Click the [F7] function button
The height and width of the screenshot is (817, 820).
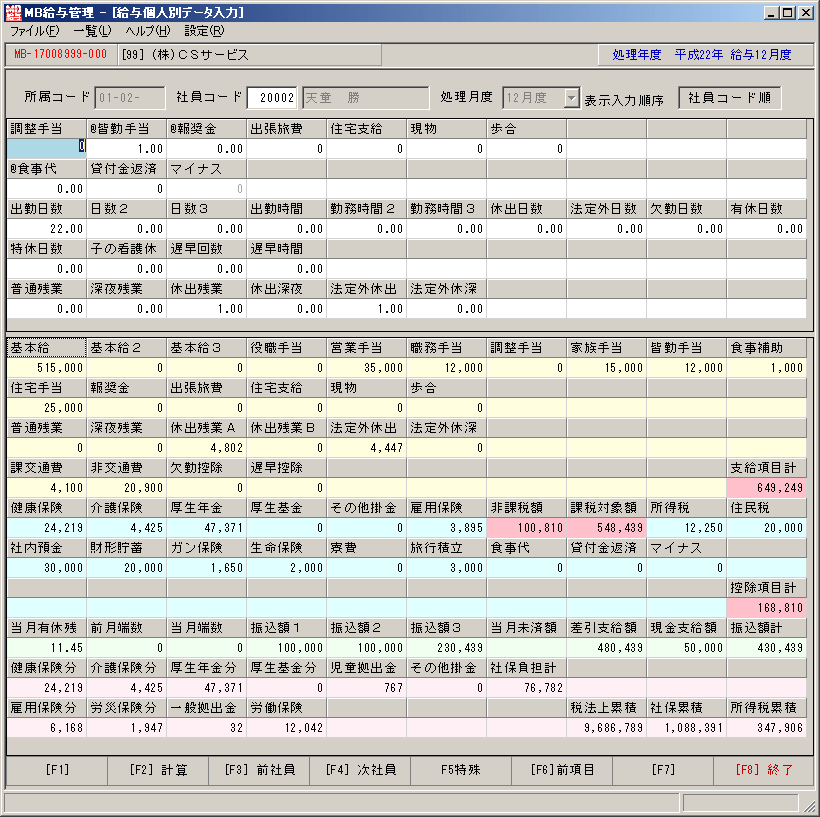pyautogui.click(x=663, y=770)
